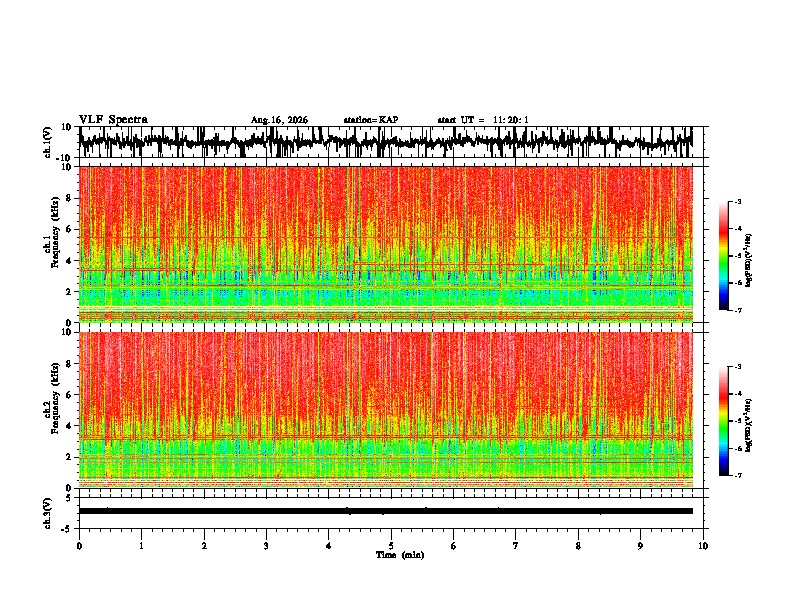
Task: Click the 7 minute tick on time axis
Action: pos(516,546)
